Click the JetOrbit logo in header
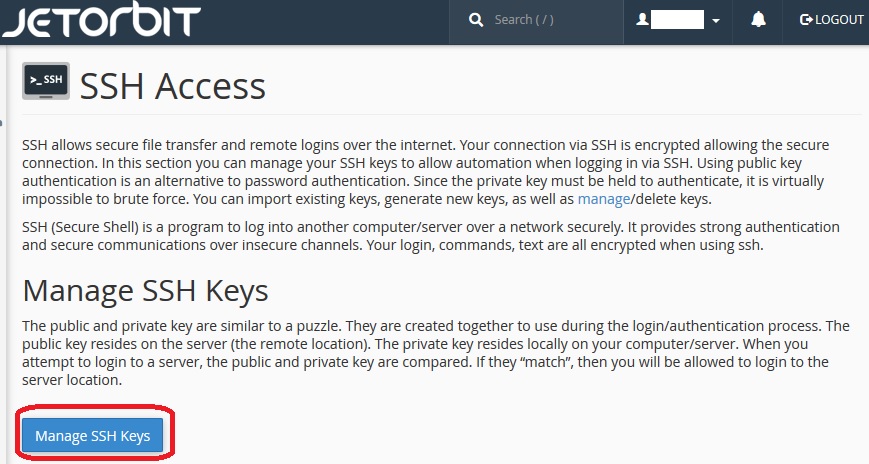The height and width of the screenshot is (464, 869). pyautogui.click(x=101, y=19)
